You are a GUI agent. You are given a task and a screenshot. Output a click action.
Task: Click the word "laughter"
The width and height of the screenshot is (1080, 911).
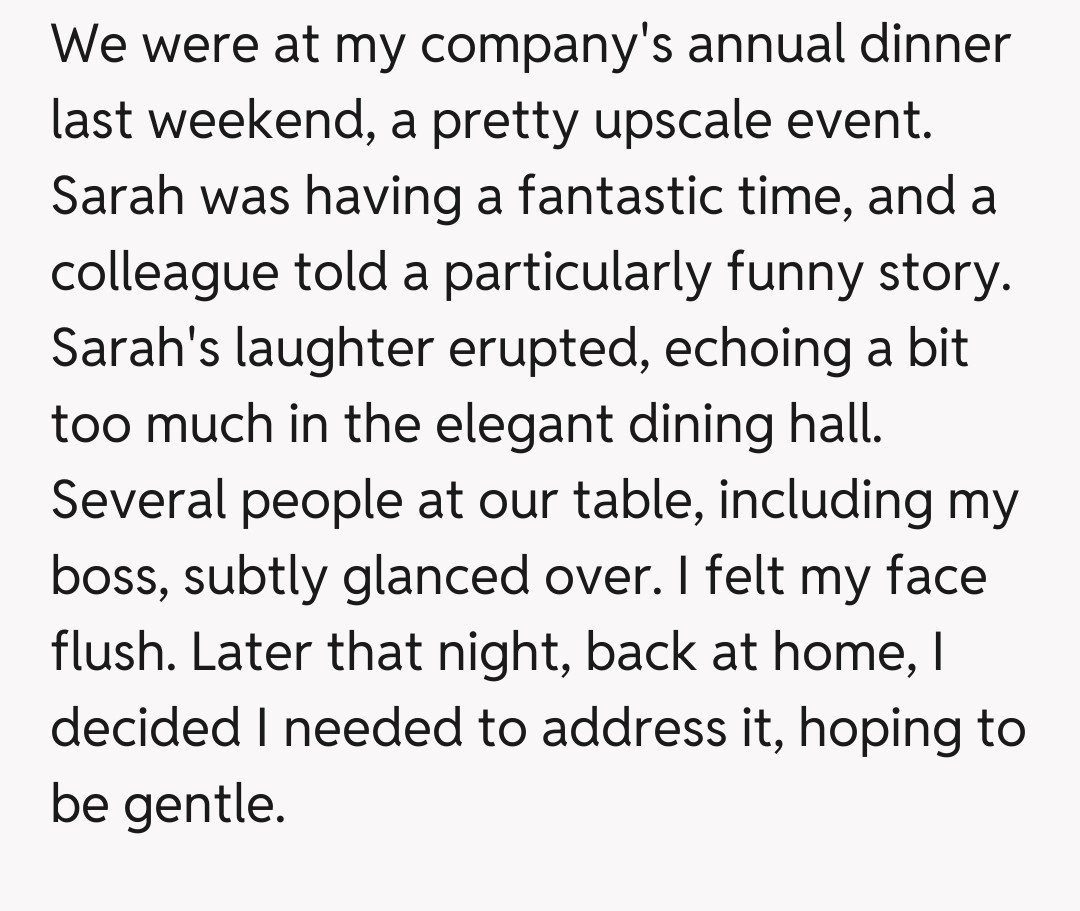[x=335, y=349]
